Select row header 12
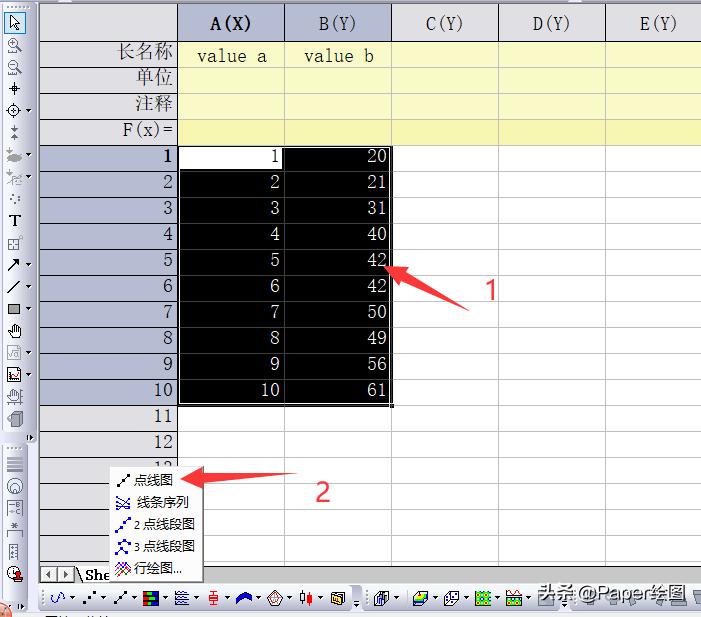 click(109, 442)
